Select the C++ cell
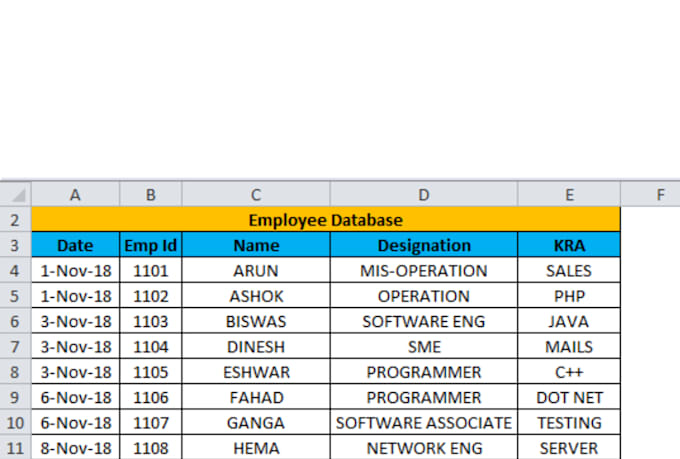 click(569, 371)
